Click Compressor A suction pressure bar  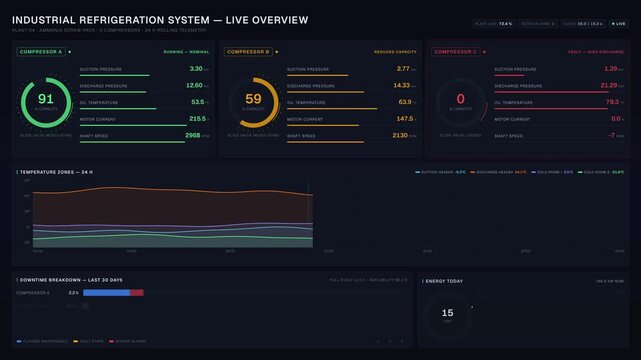point(114,75)
